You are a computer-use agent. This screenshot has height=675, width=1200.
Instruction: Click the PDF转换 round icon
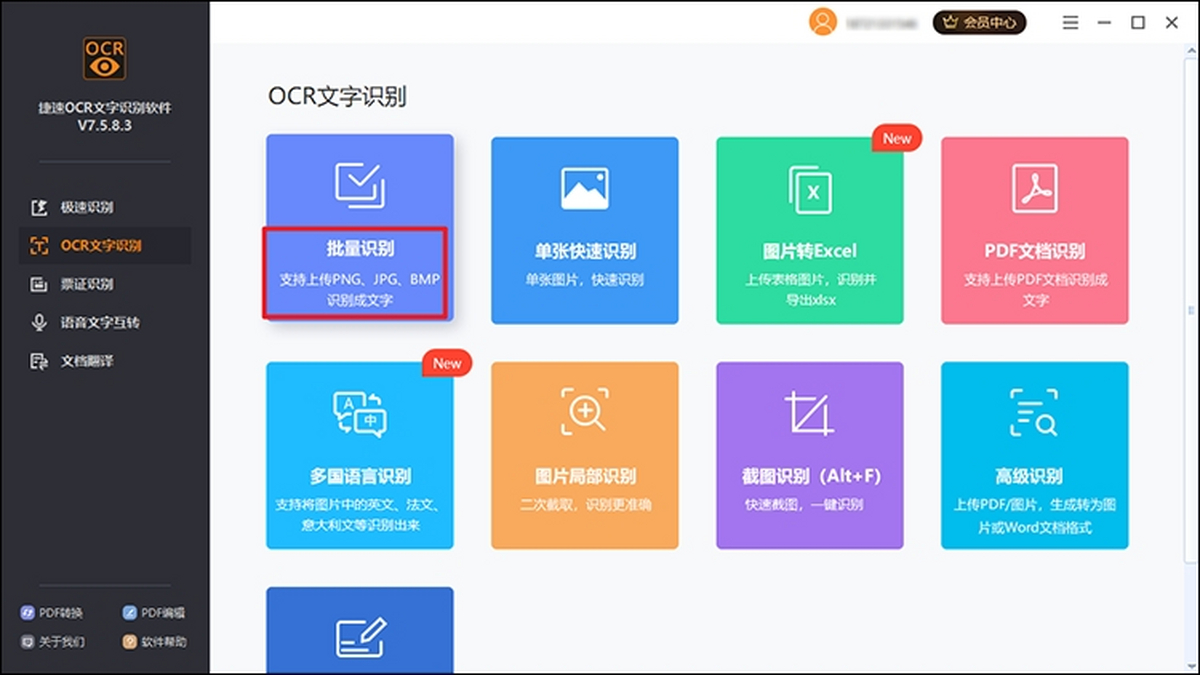click(28, 613)
